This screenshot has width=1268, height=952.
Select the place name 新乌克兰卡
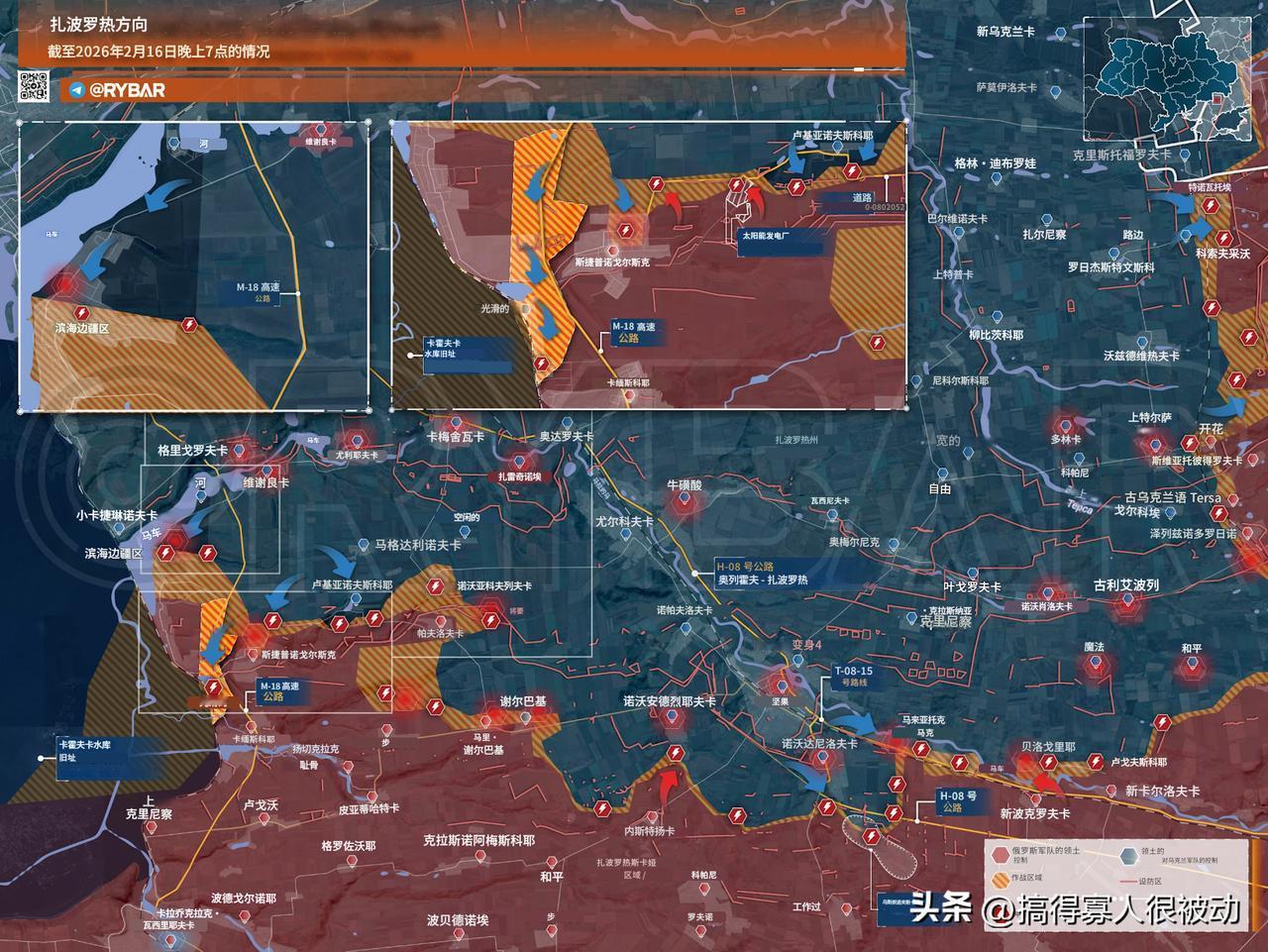click(x=1005, y=31)
